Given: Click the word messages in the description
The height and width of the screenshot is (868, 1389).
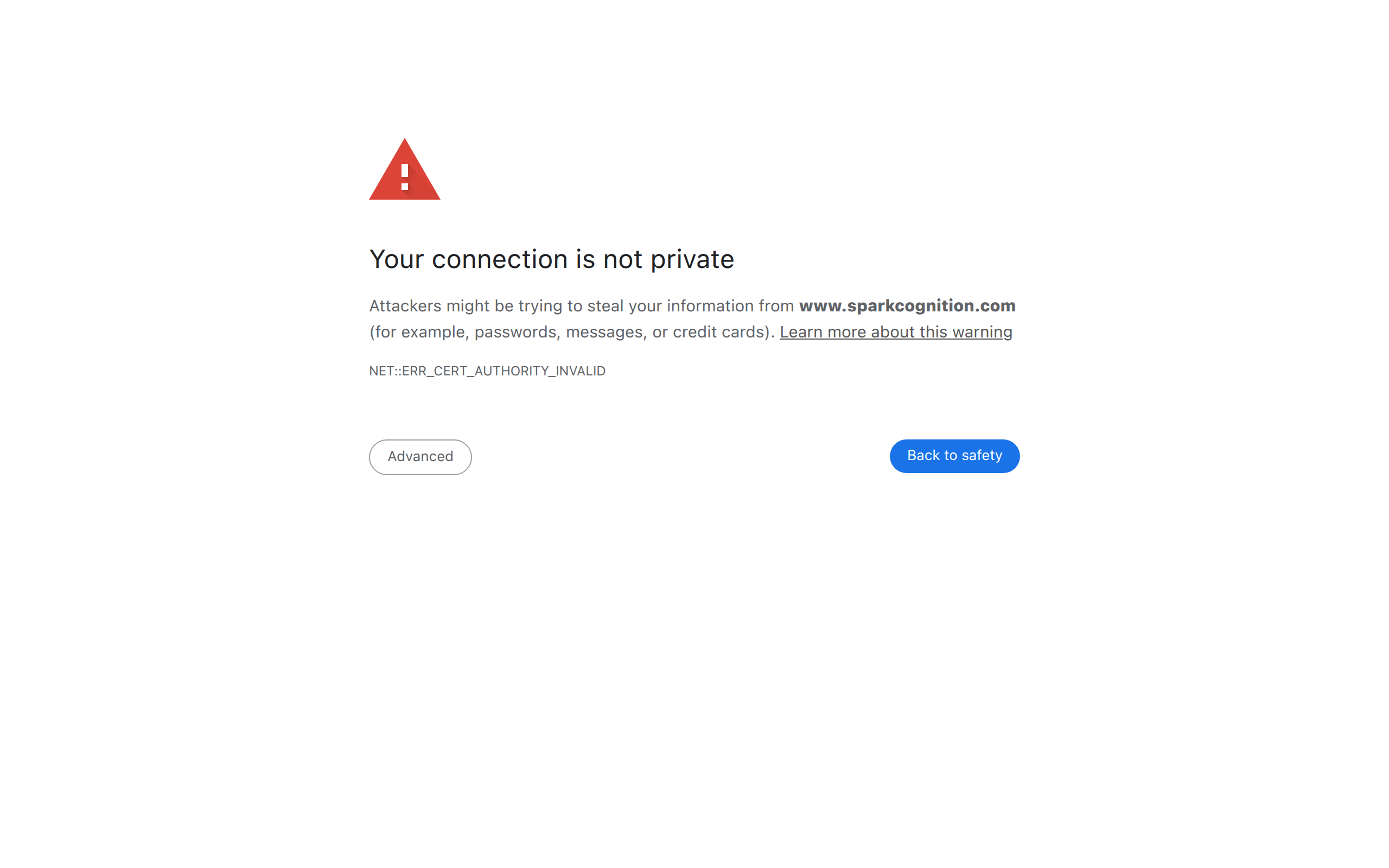Looking at the screenshot, I should point(604,333).
